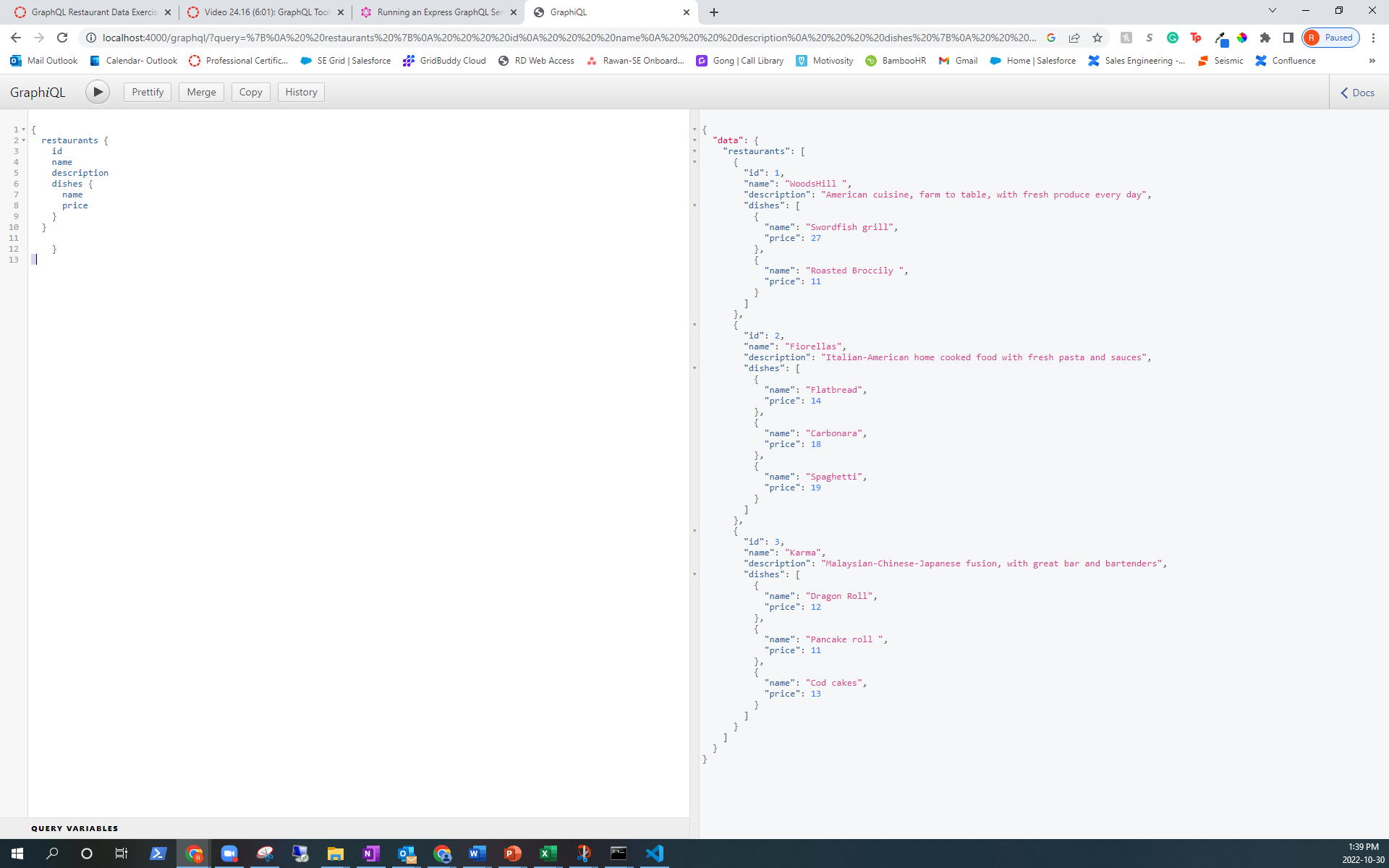1389x868 pixels.
Task: Click the Prettify button
Action: tap(148, 92)
